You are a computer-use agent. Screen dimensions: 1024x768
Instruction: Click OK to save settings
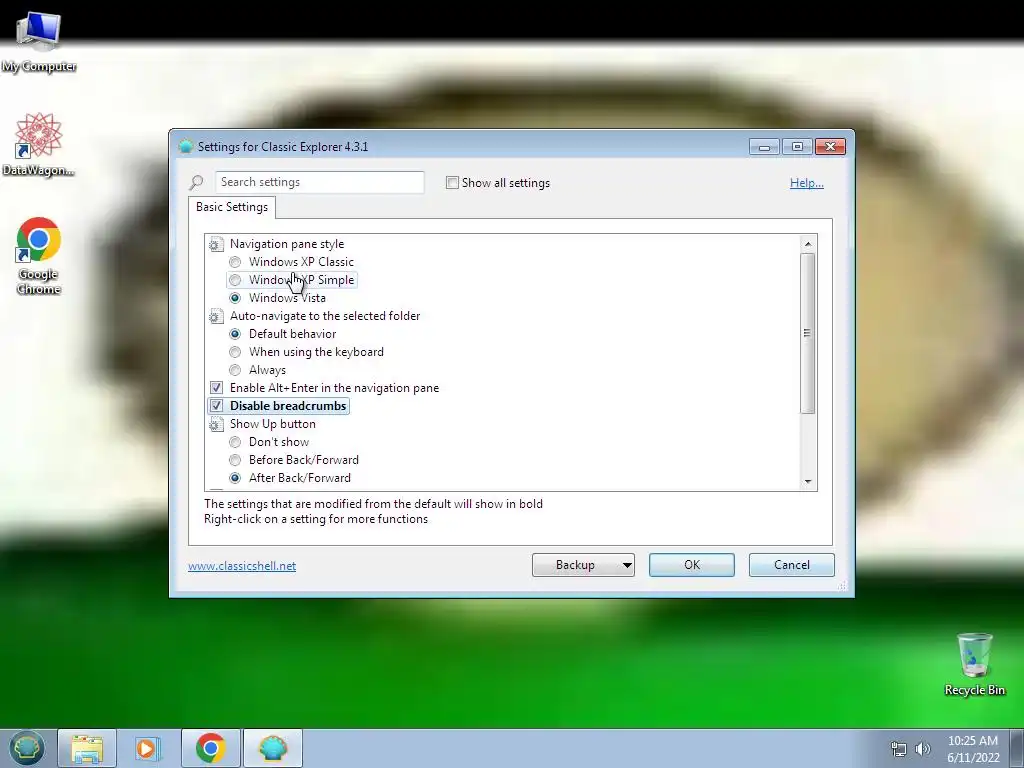tap(692, 565)
